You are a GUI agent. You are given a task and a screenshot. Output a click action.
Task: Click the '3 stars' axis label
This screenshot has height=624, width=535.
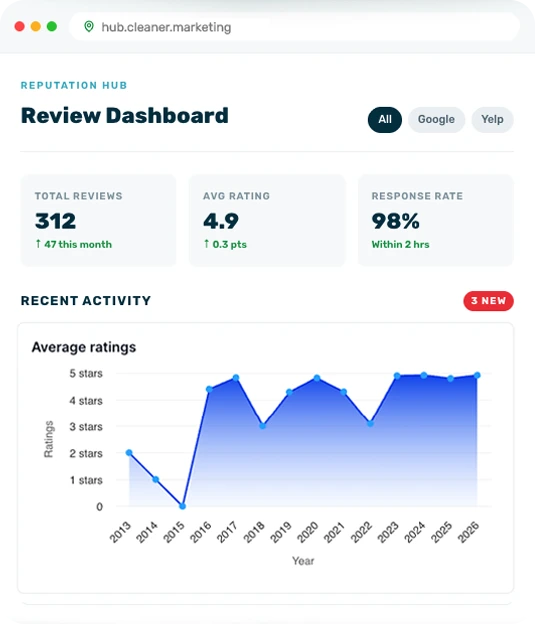[86, 427]
